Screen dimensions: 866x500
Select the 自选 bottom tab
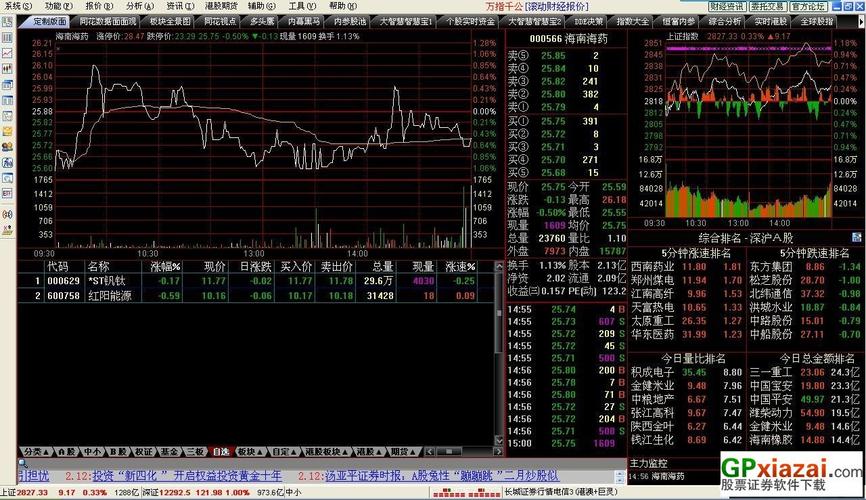[221, 452]
